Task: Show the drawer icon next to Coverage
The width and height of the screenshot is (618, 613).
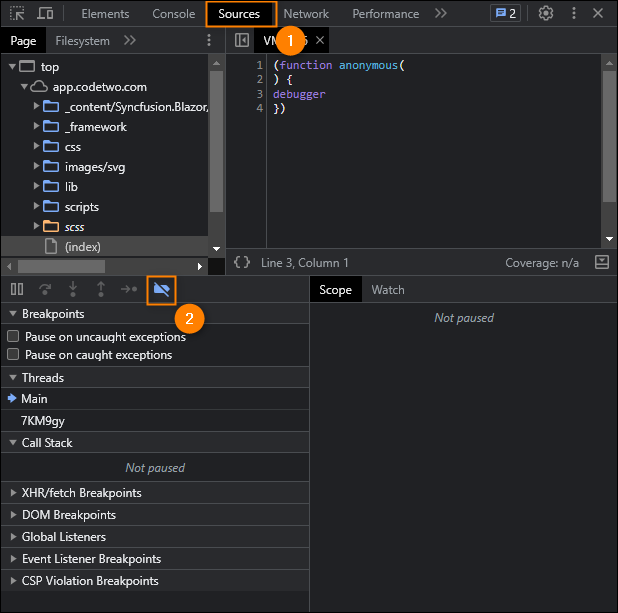Action: 601,262
